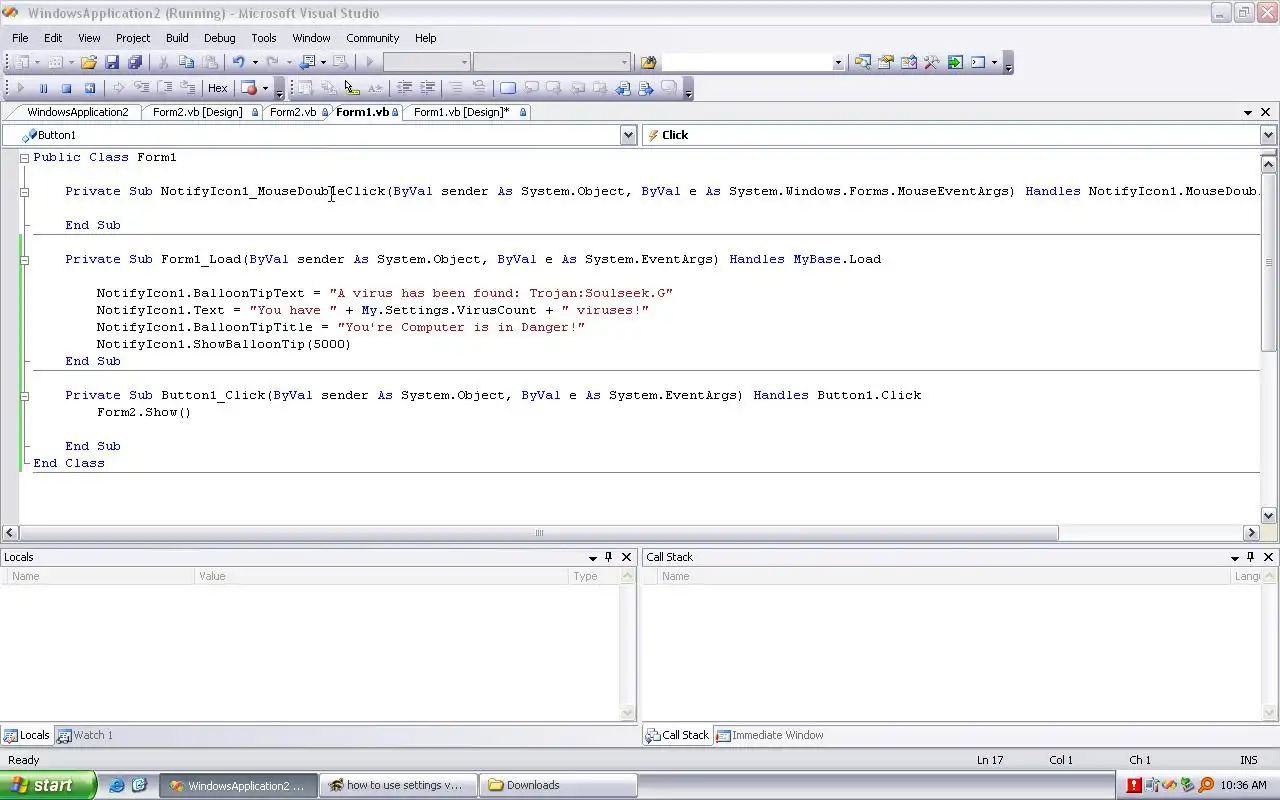Image resolution: width=1280 pixels, height=800 pixels.
Task: Open the Downloads taskbar button
Action: coord(558,785)
